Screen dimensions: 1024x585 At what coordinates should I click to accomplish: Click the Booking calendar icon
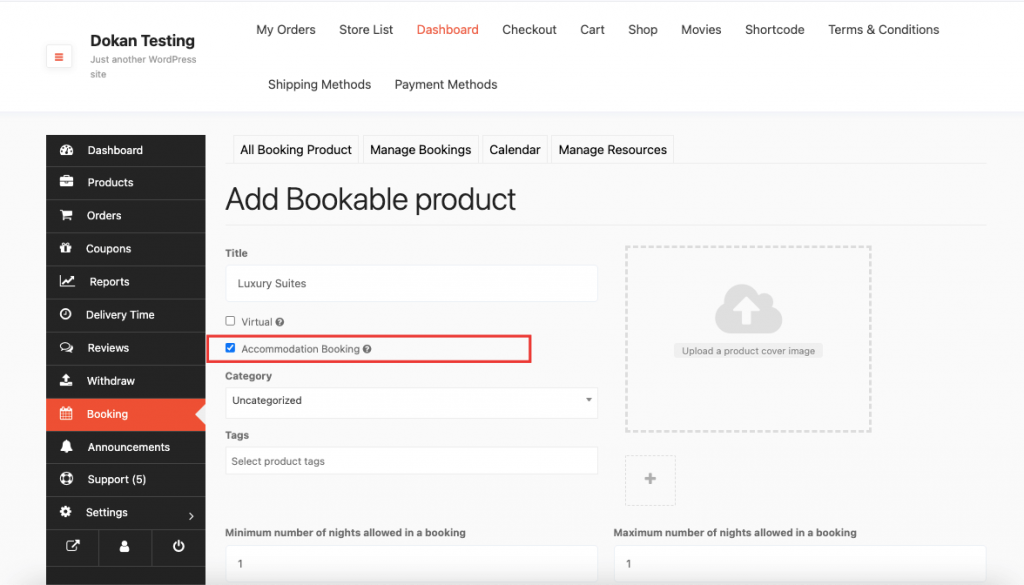click(x=66, y=413)
